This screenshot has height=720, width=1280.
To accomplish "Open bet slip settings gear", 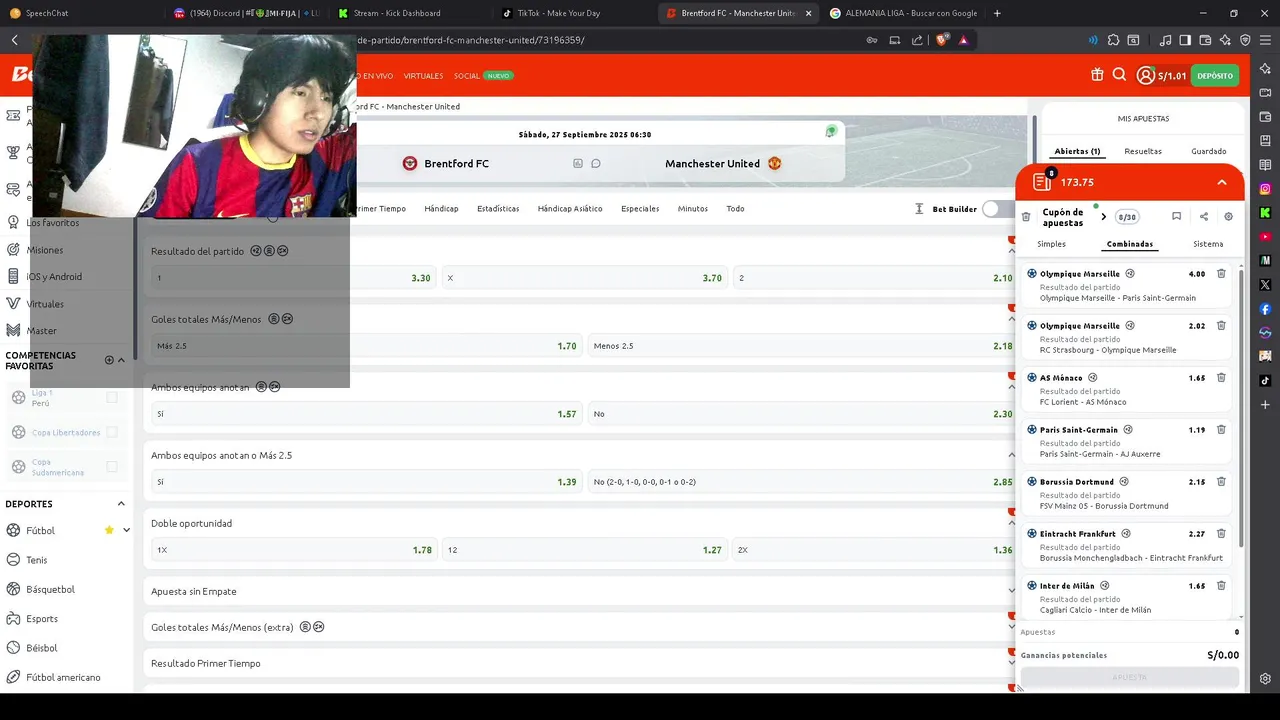I will pyautogui.click(x=1229, y=217).
